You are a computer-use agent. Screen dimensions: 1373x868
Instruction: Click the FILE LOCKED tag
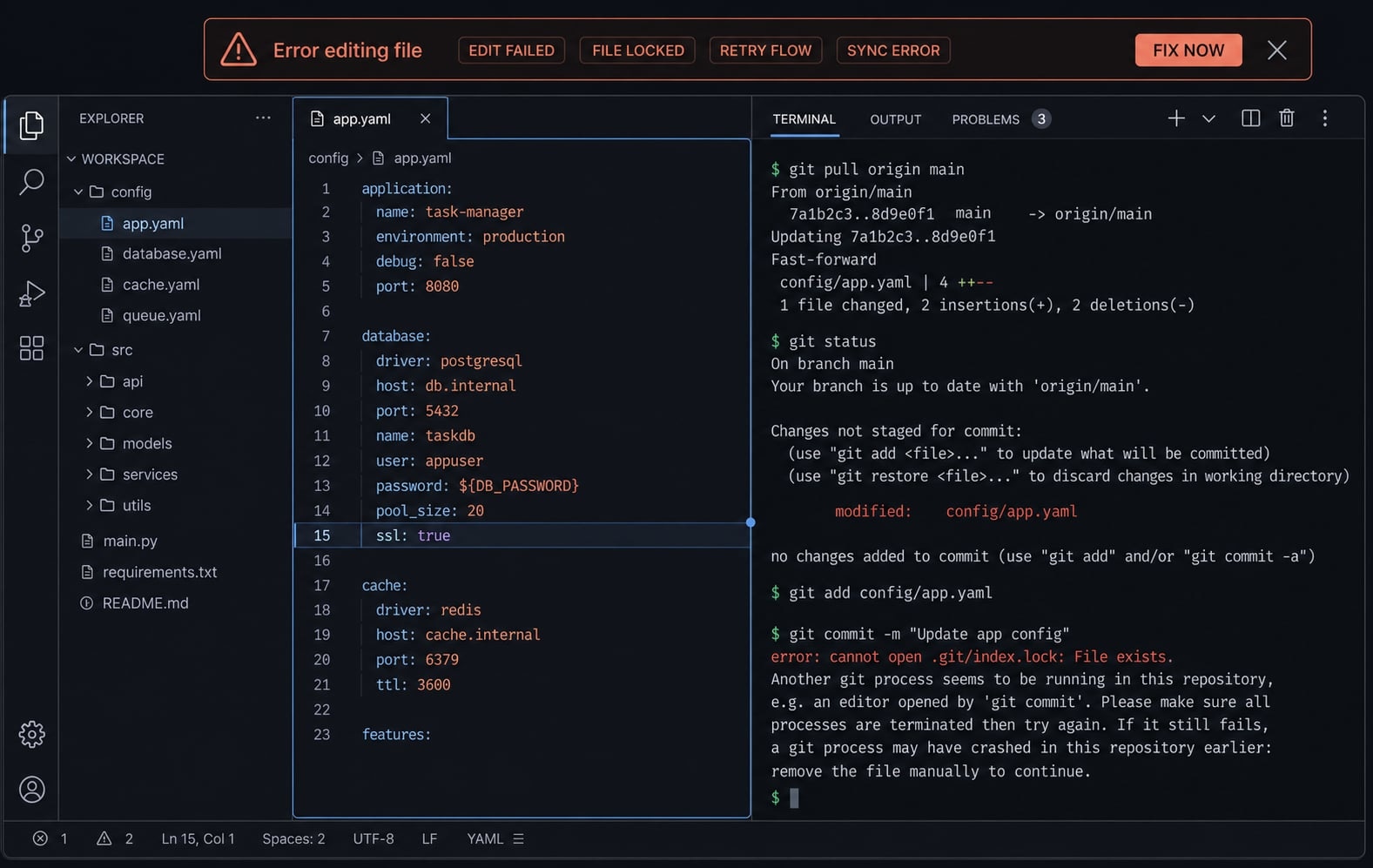(x=637, y=50)
